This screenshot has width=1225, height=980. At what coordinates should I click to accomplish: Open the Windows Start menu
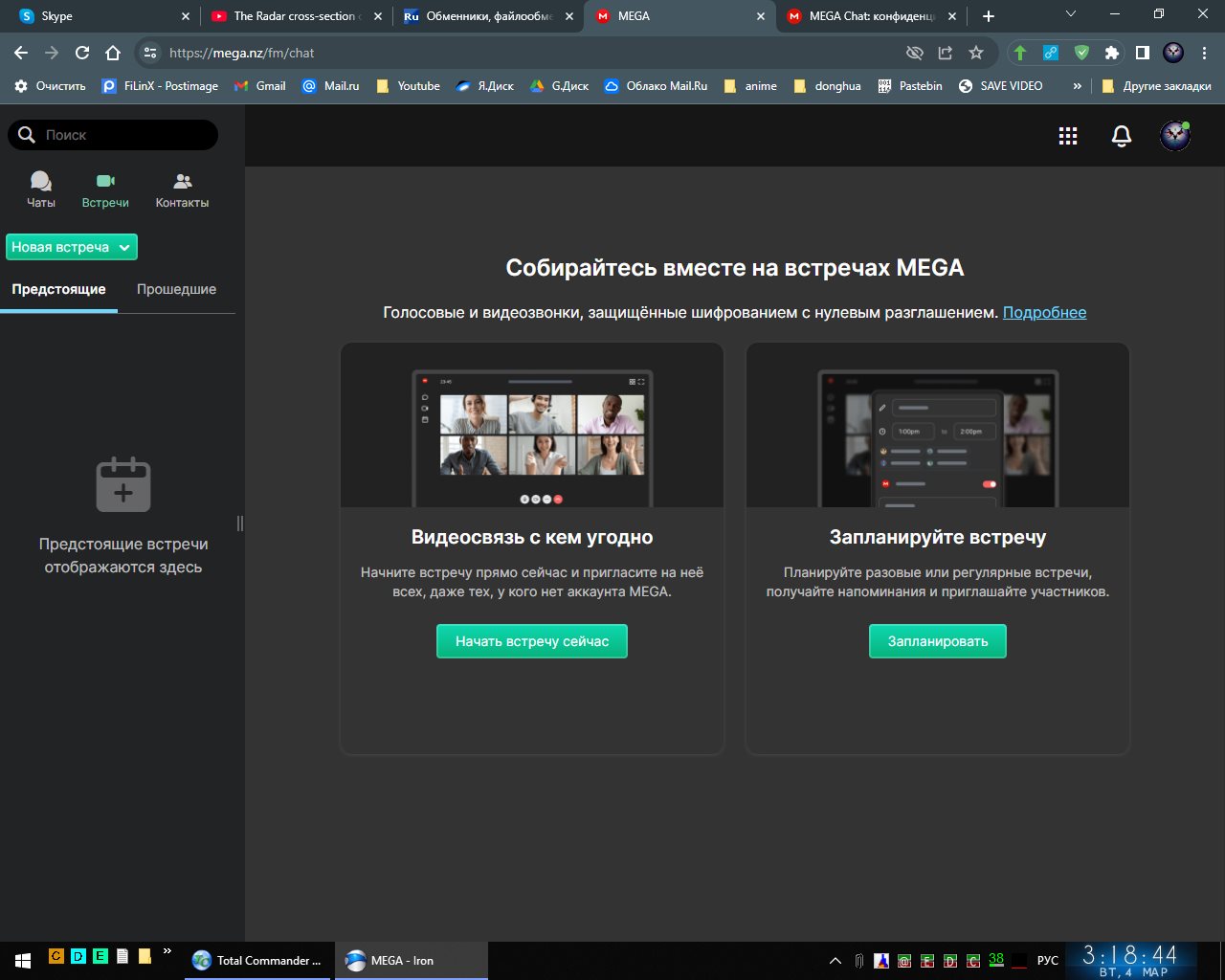pyautogui.click(x=23, y=961)
